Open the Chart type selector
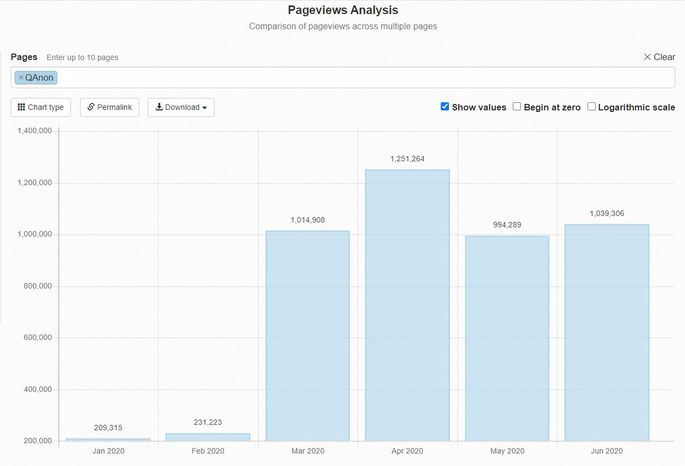Screen dimensions: 685x466 (x=41, y=107)
